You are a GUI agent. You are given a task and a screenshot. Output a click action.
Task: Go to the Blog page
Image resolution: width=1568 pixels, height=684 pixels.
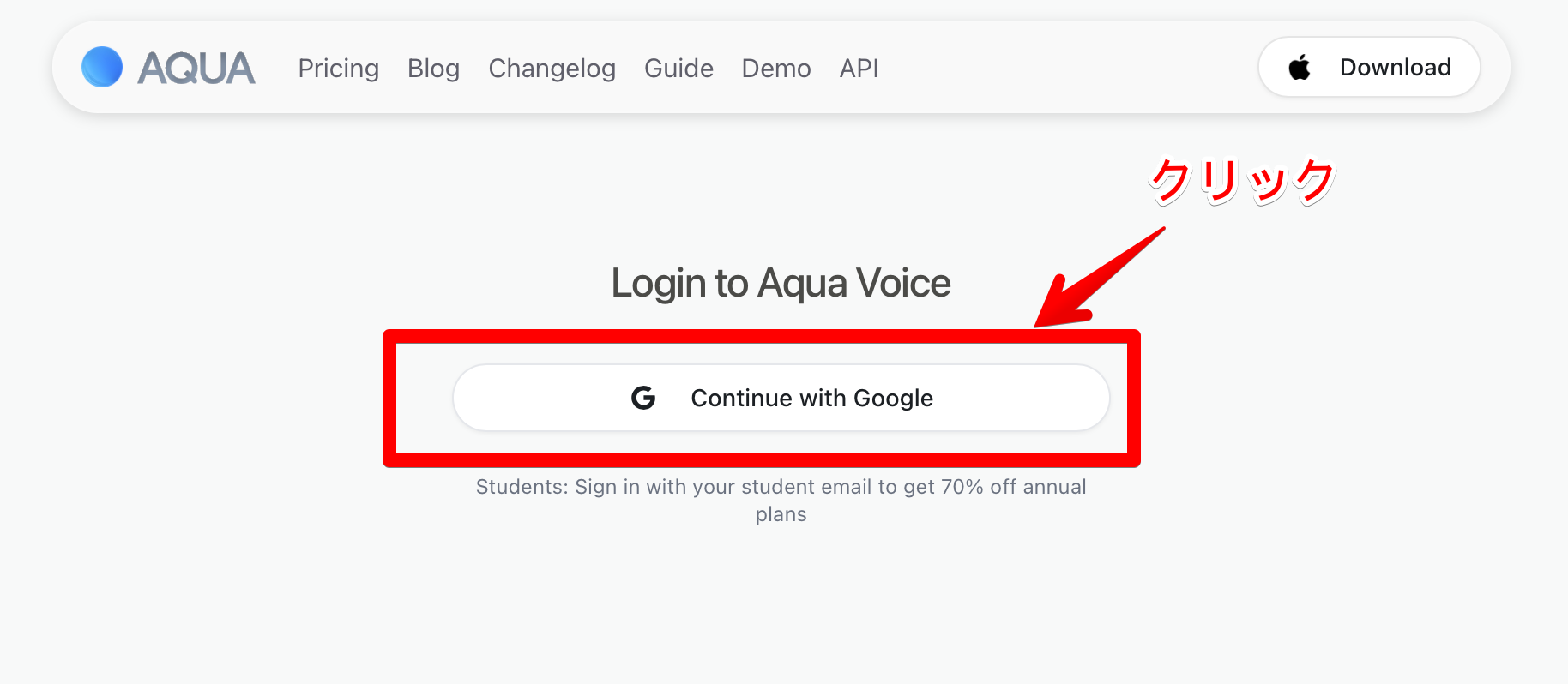pyautogui.click(x=433, y=68)
